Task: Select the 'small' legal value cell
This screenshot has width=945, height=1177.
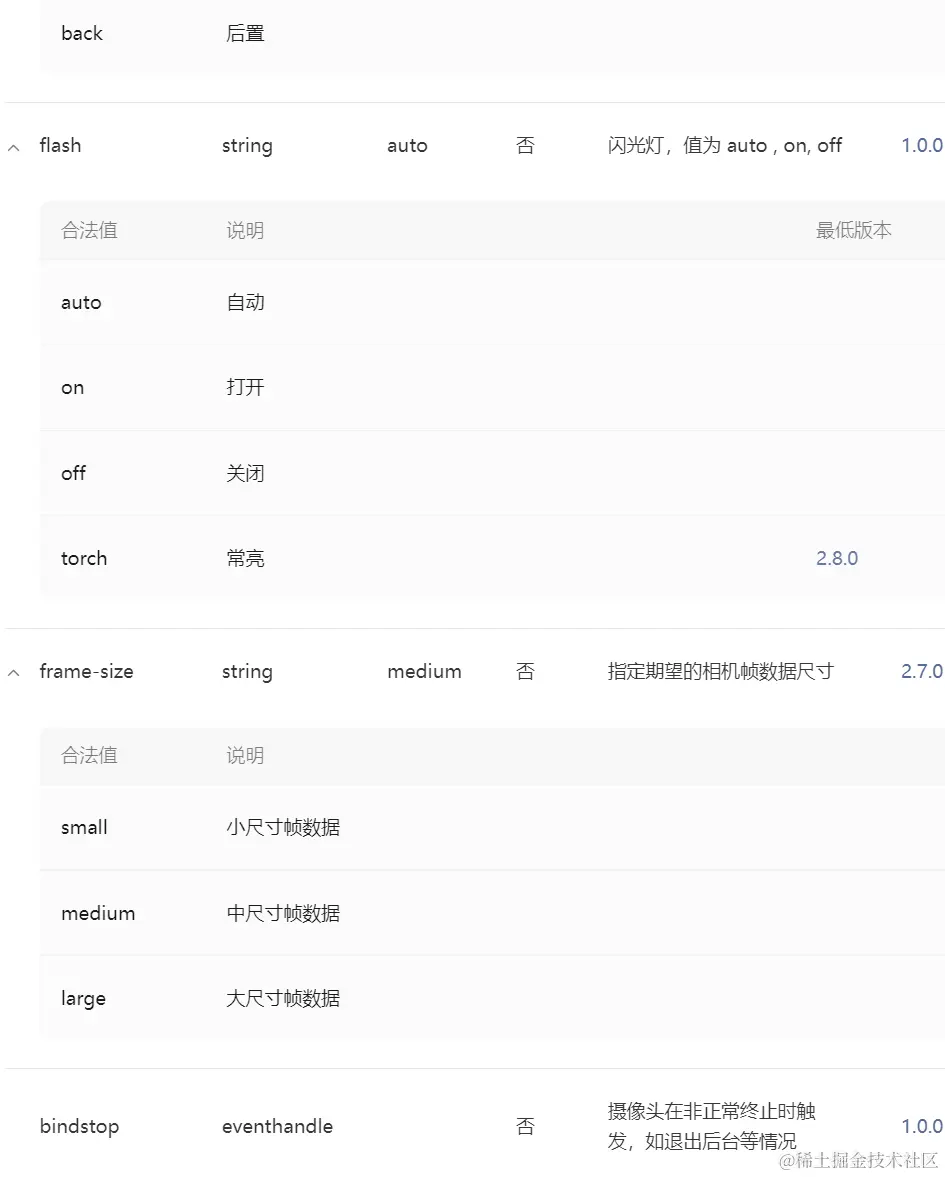Action: pyautogui.click(x=84, y=827)
